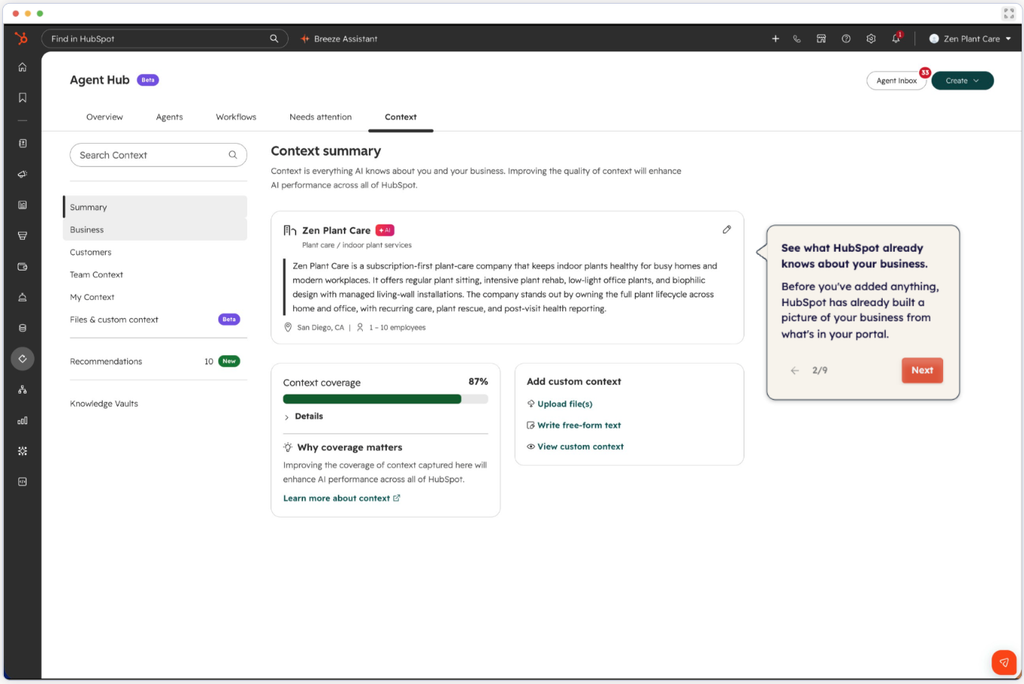Switch to the Needs attention tab

(x=320, y=117)
